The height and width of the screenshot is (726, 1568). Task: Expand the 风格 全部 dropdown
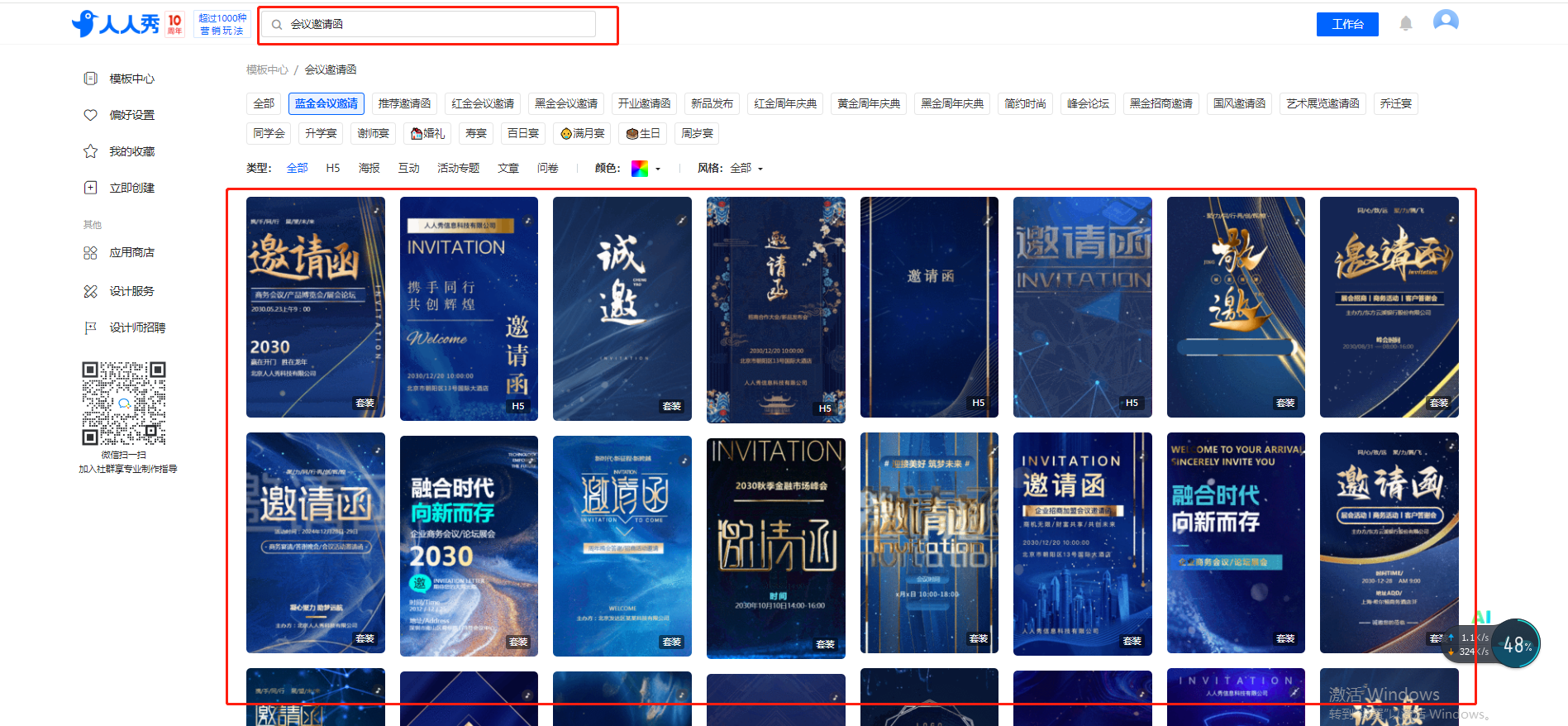[x=746, y=169]
